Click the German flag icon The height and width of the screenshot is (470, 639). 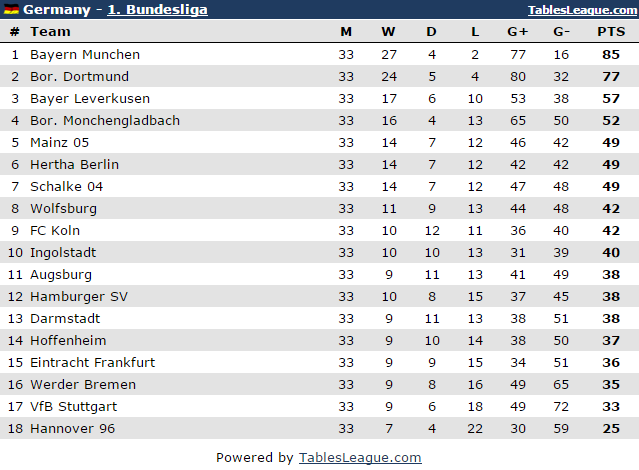pos(12,10)
